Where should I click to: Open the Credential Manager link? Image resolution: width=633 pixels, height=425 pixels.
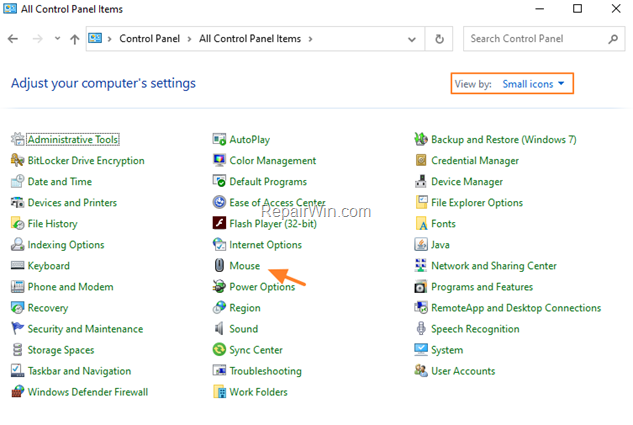475,161
